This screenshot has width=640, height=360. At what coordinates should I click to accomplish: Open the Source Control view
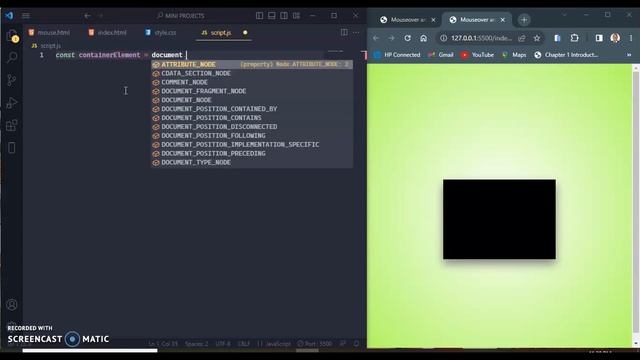point(12,80)
